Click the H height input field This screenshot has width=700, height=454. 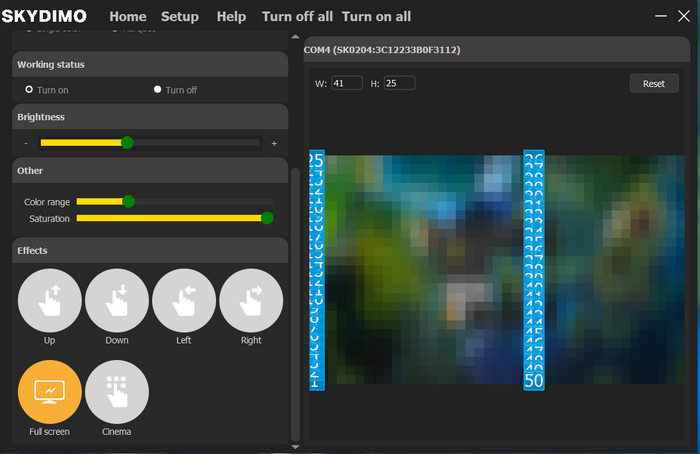pyautogui.click(x=398, y=84)
